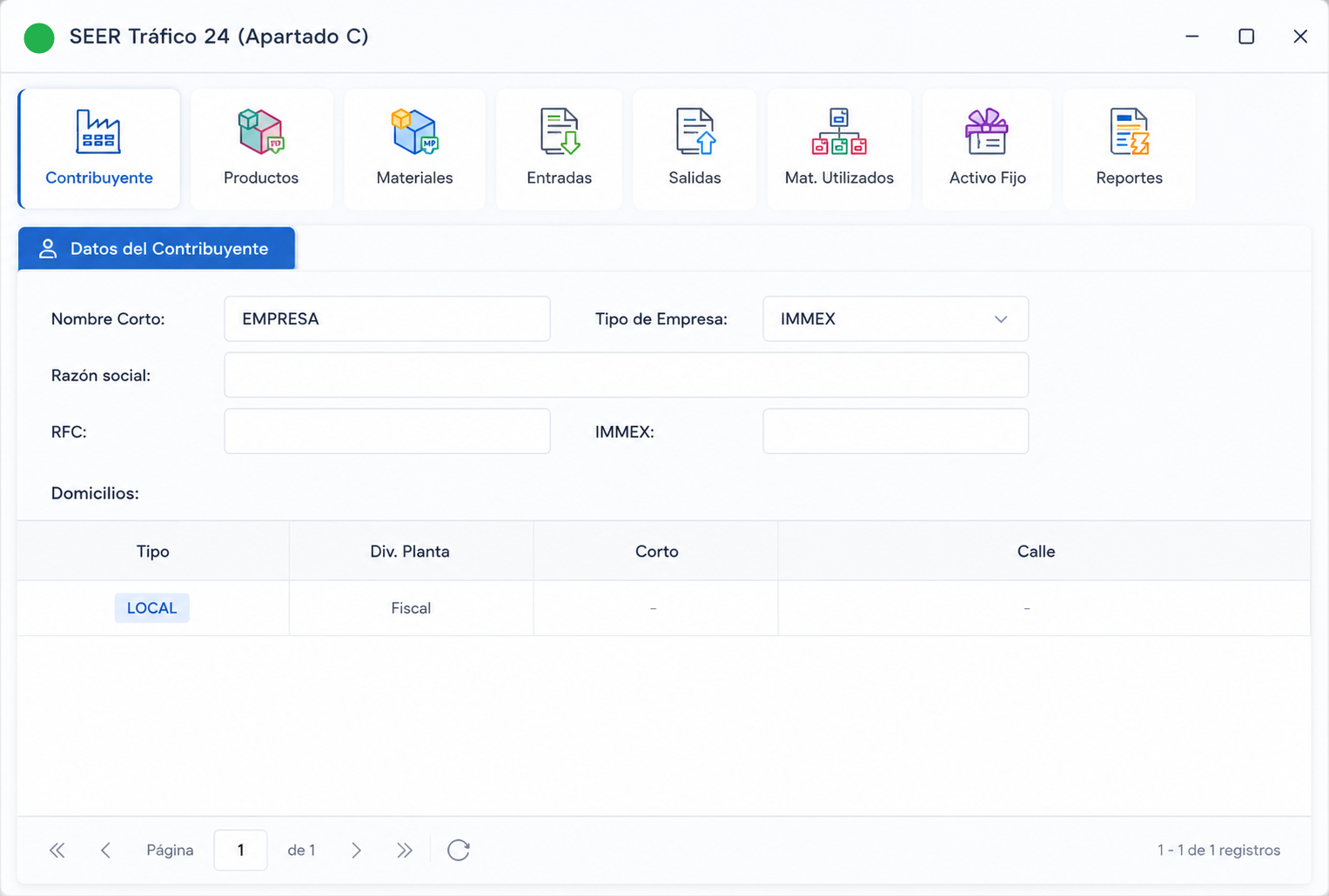1329x896 pixels.
Task: Open the Productos boxes icon
Action: coord(261,149)
